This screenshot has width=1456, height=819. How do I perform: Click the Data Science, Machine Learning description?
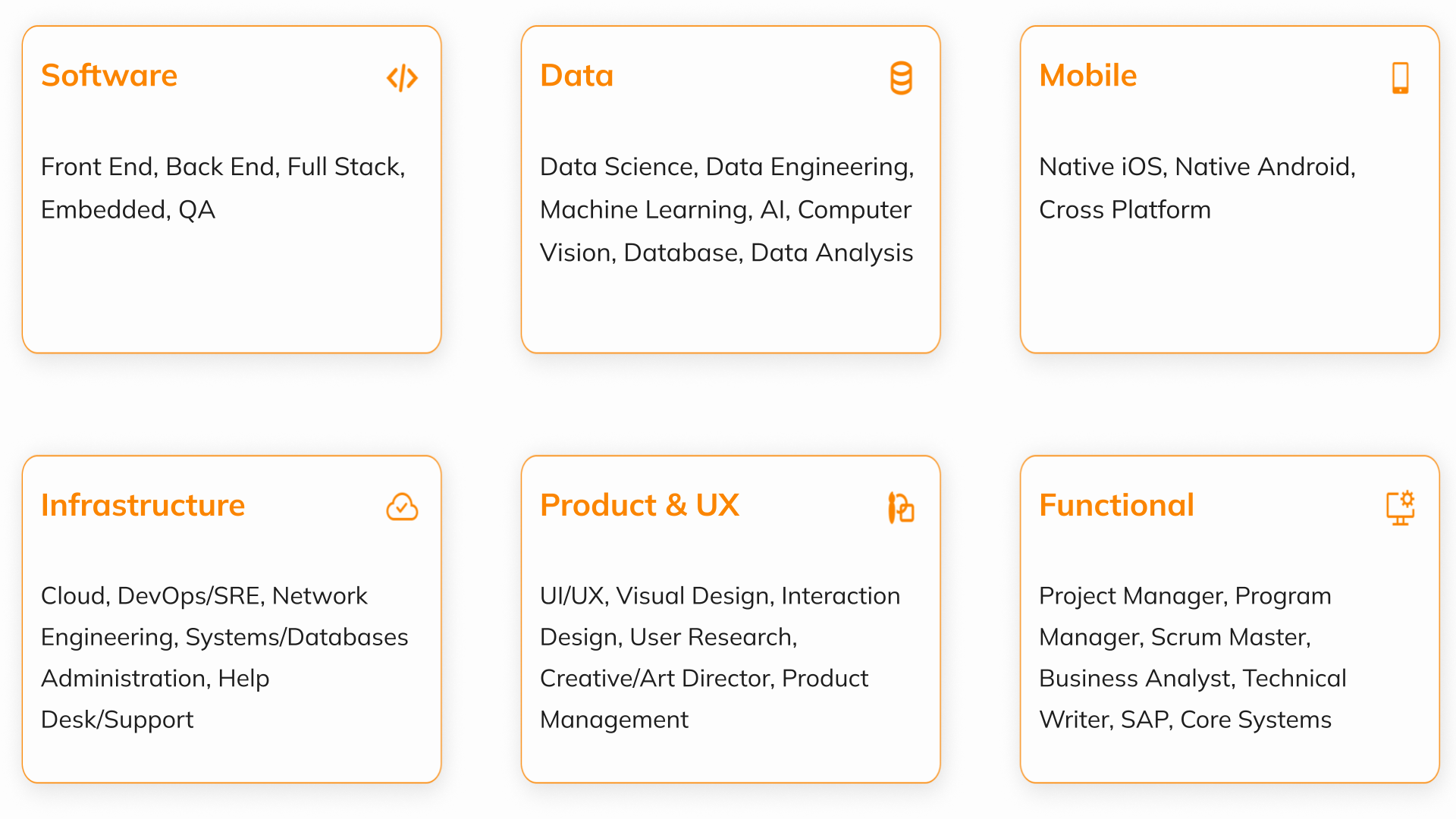point(727,209)
